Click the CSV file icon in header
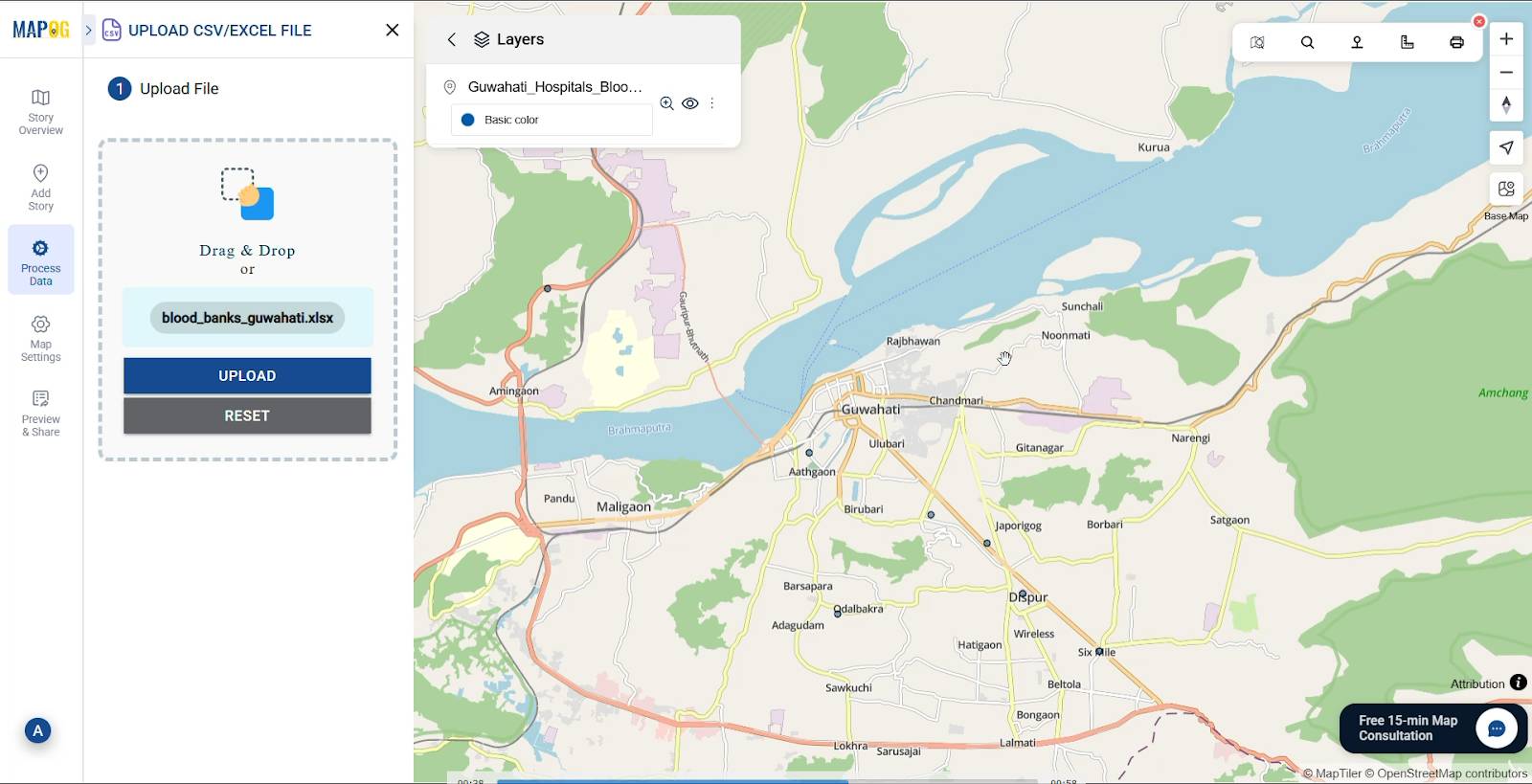 (x=111, y=30)
